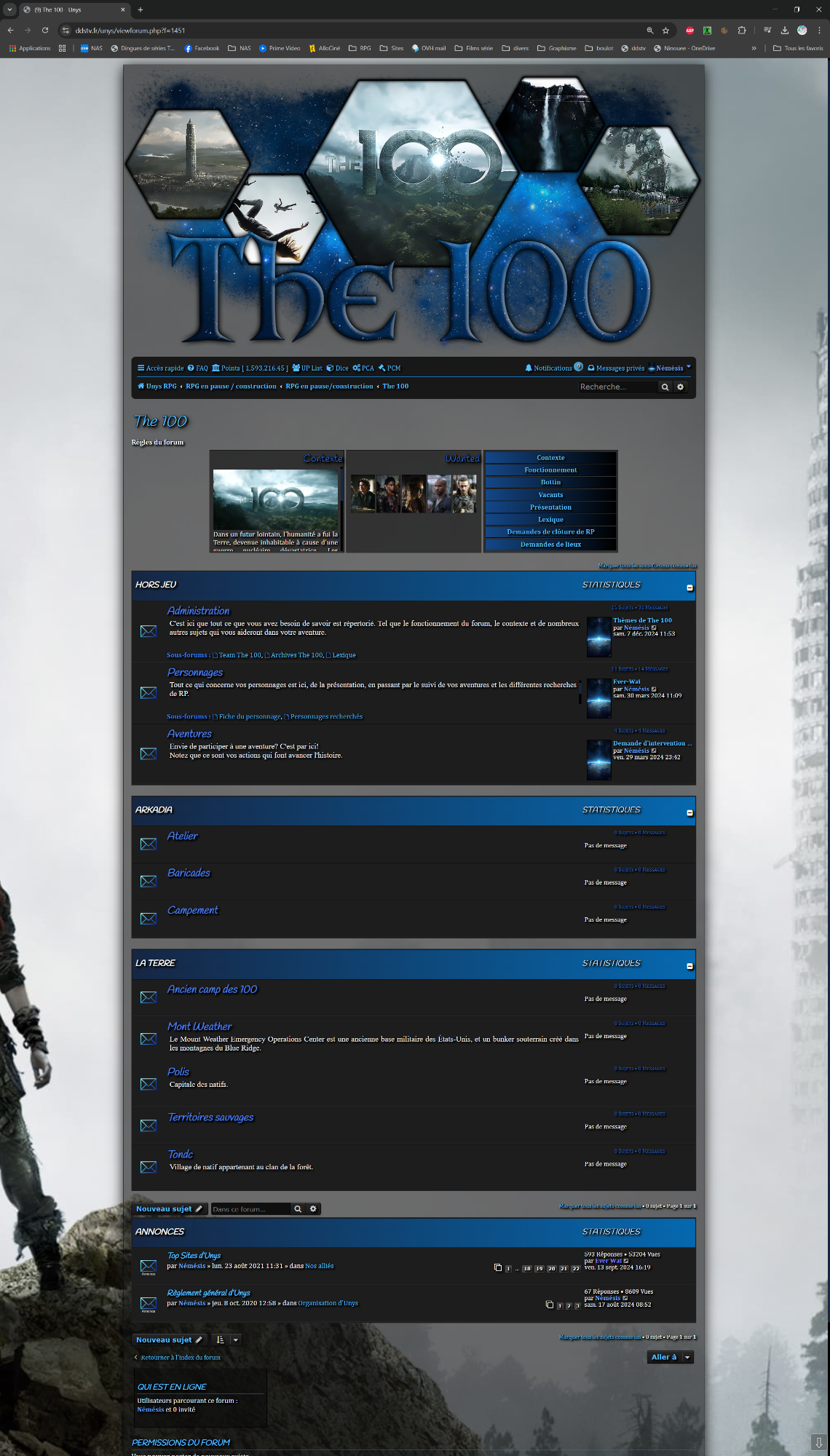Viewport: 830px width, 1456px height.
Task: Open the Facebook bookmark
Action: click(202, 48)
